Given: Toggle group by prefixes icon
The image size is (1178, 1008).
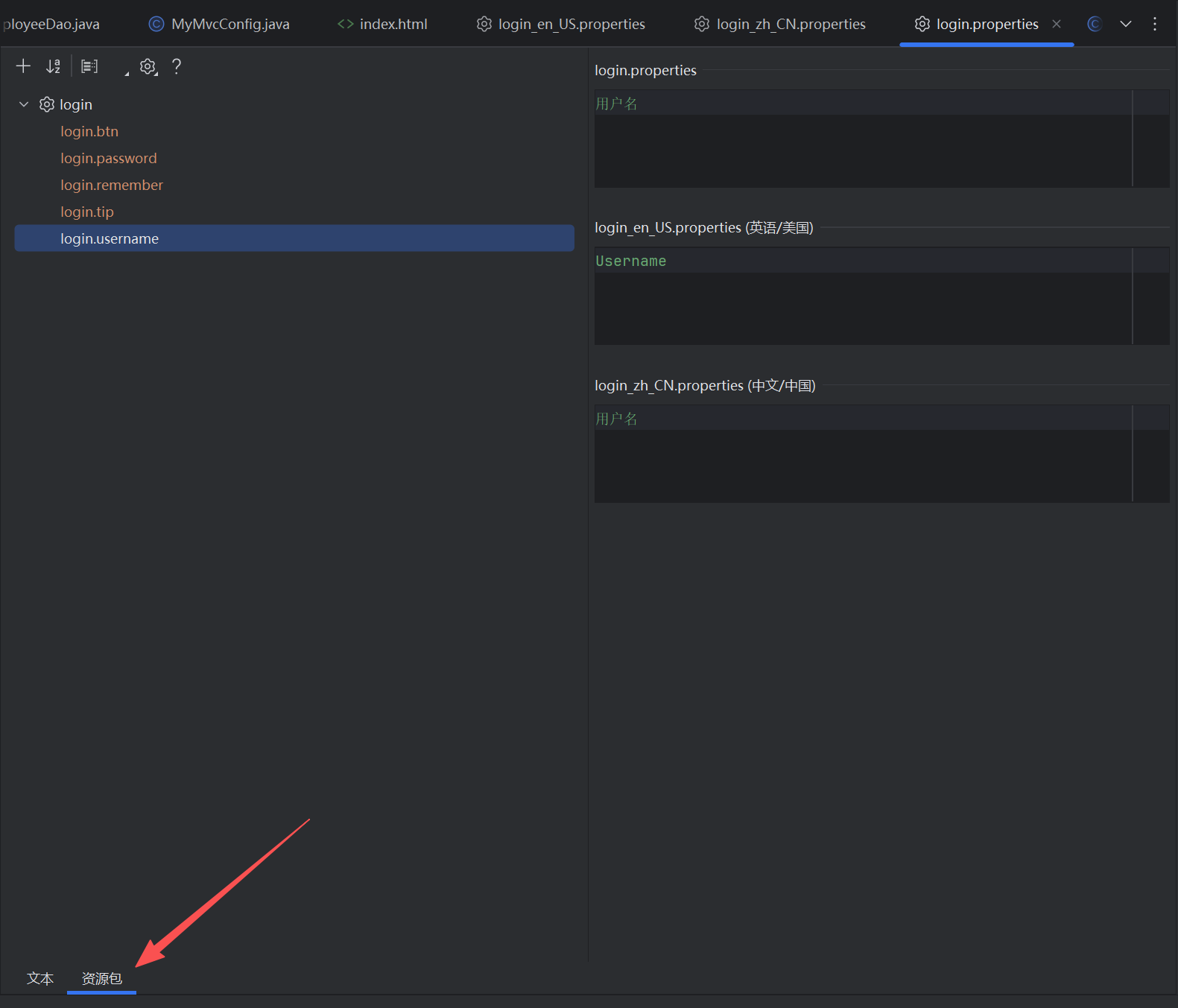Looking at the screenshot, I should coord(89,66).
